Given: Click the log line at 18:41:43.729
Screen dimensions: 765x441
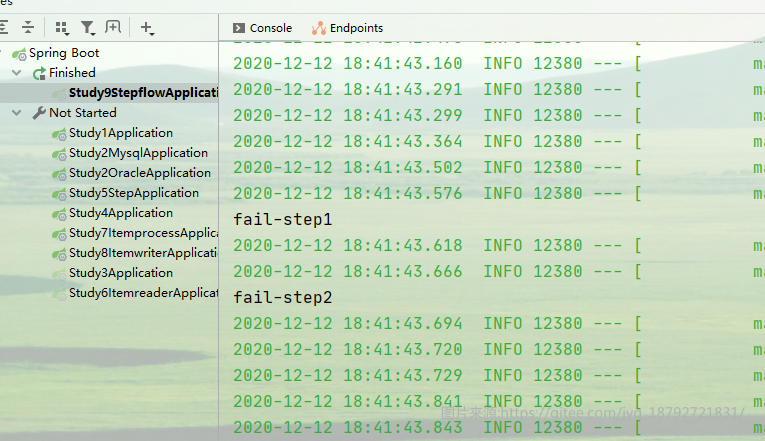Looking at the screenshot, I should (x=499, y=376).
